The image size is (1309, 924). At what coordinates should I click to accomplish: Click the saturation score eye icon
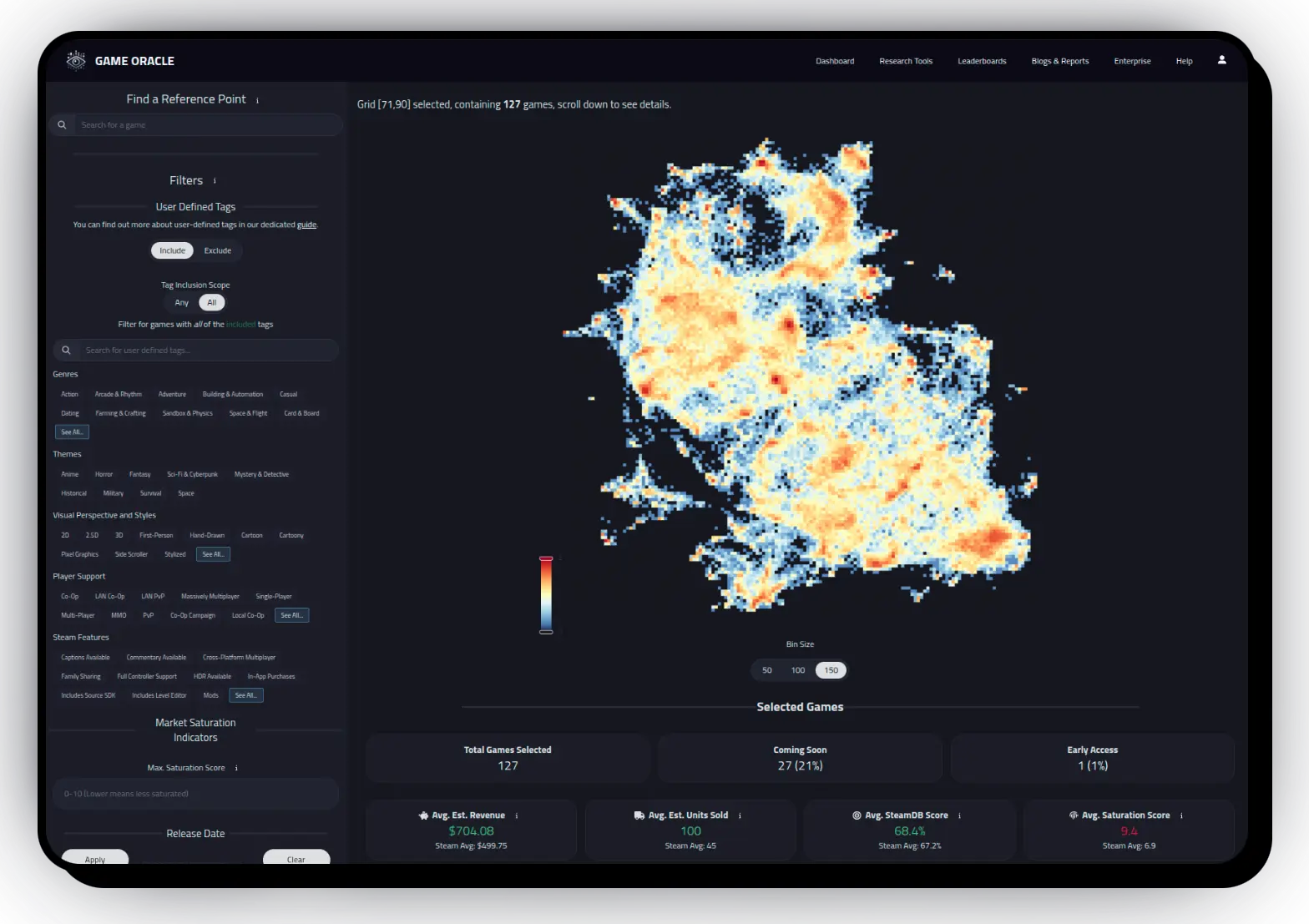[1074, 815]
